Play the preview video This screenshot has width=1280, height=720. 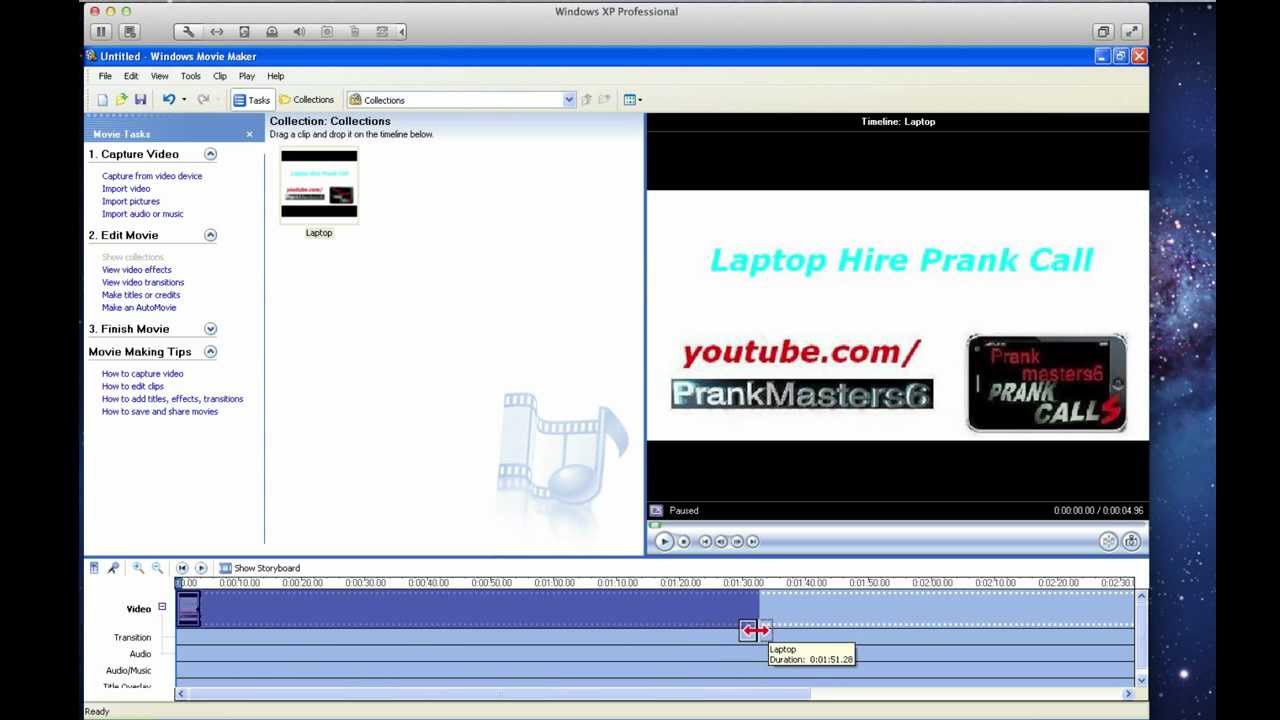[x=664, y=541]
